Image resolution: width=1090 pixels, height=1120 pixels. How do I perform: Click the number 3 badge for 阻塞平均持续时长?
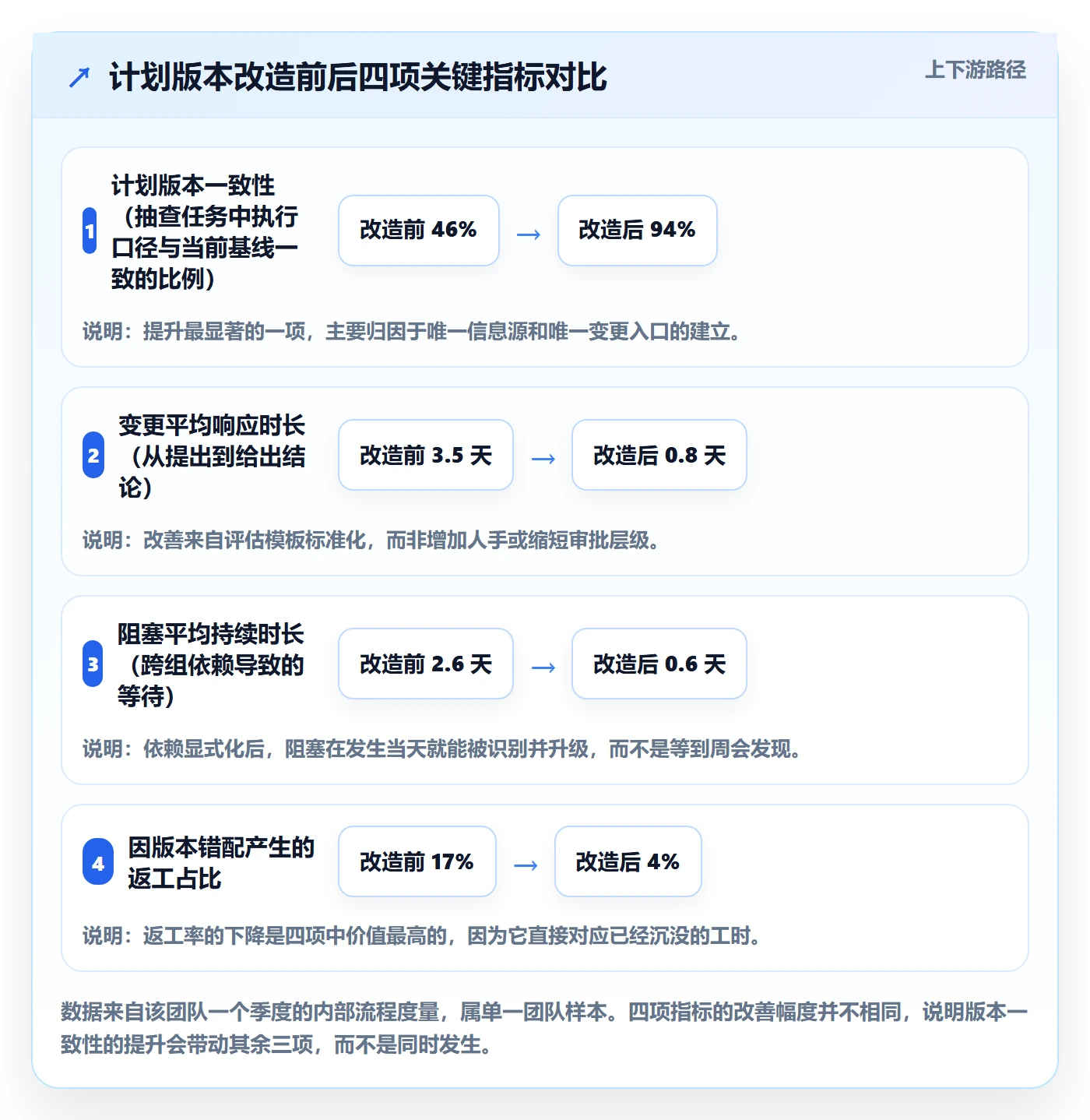[x=93, y=664]
